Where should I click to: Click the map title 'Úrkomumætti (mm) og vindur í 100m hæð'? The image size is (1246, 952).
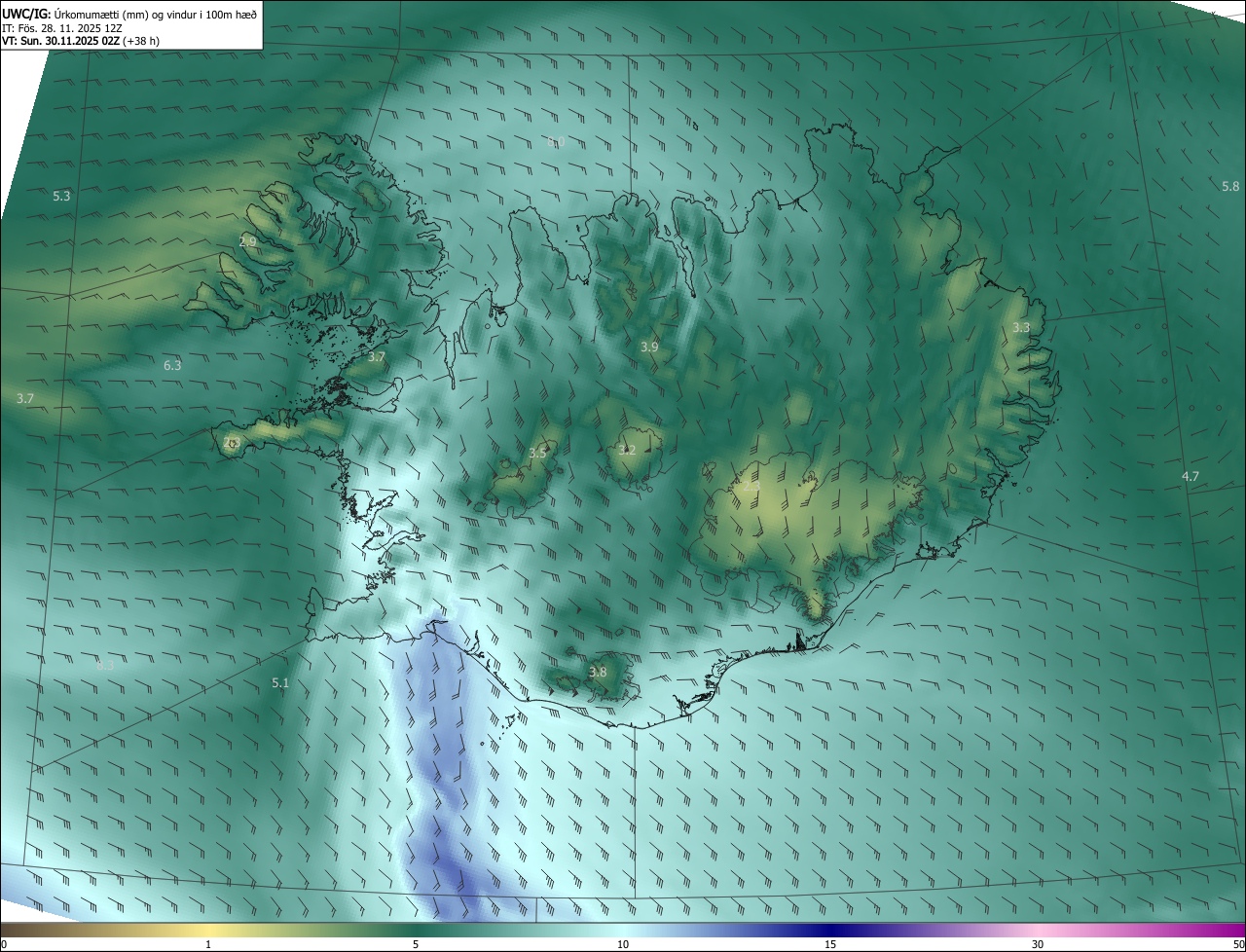155,14
